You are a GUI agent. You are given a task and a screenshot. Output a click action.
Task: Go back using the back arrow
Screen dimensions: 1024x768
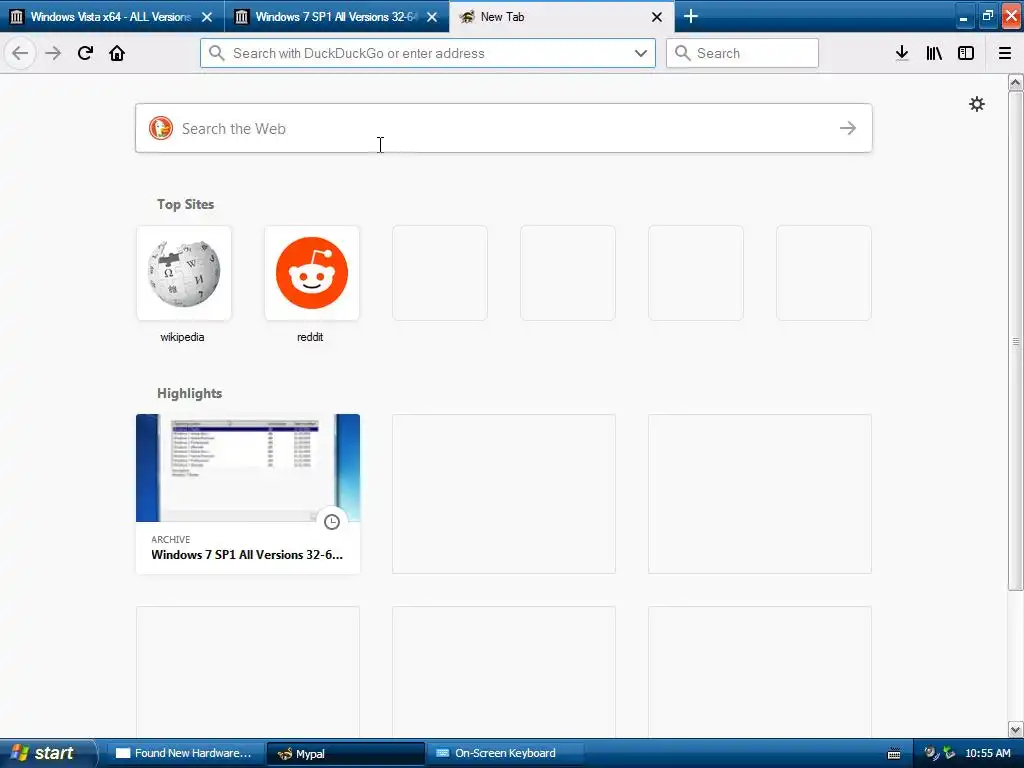(20, 53)
